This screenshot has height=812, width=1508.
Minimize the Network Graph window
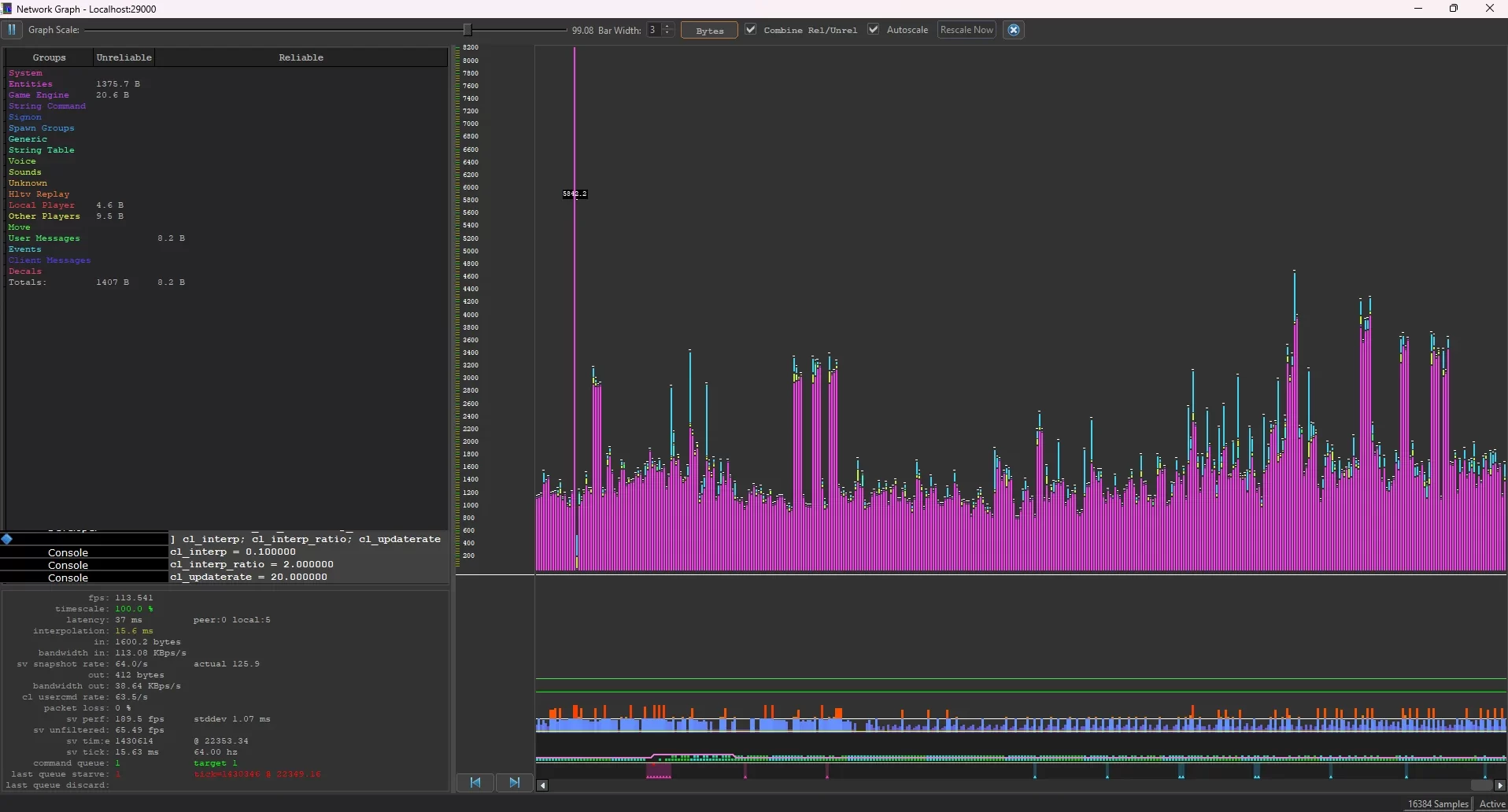pos(1418,9)
